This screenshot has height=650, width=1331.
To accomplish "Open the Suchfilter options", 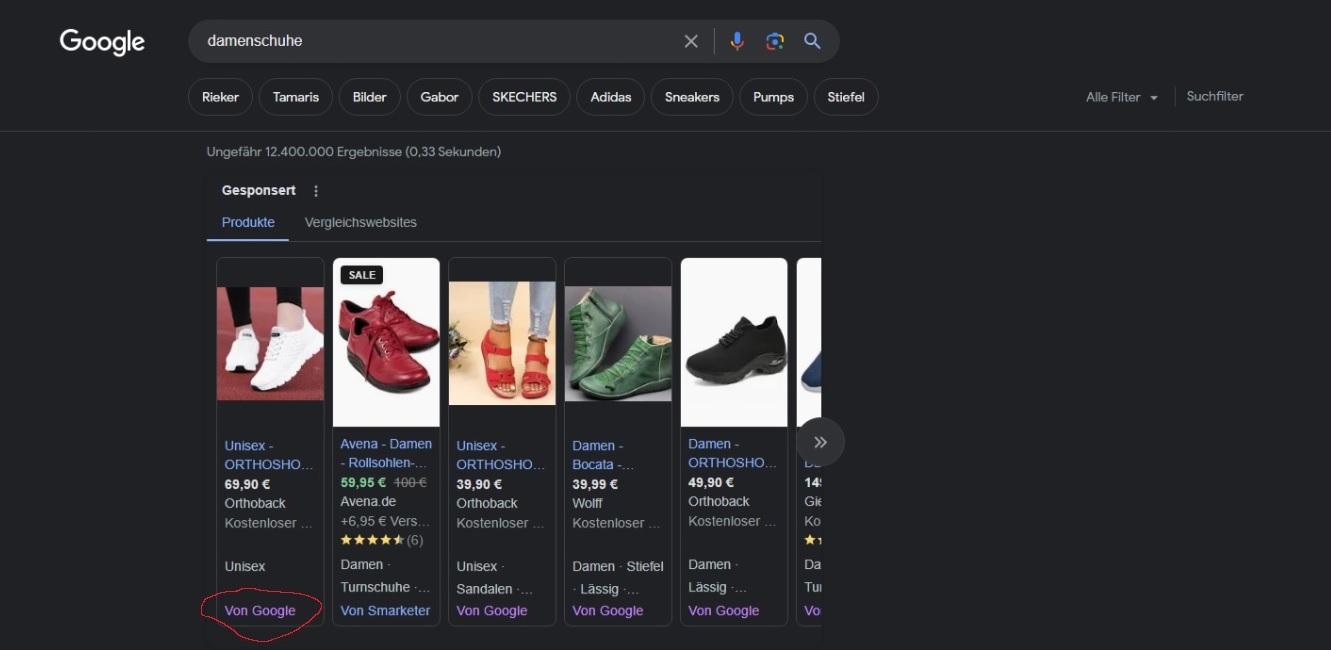I will pyautogui.click(x=1215, y=96).
